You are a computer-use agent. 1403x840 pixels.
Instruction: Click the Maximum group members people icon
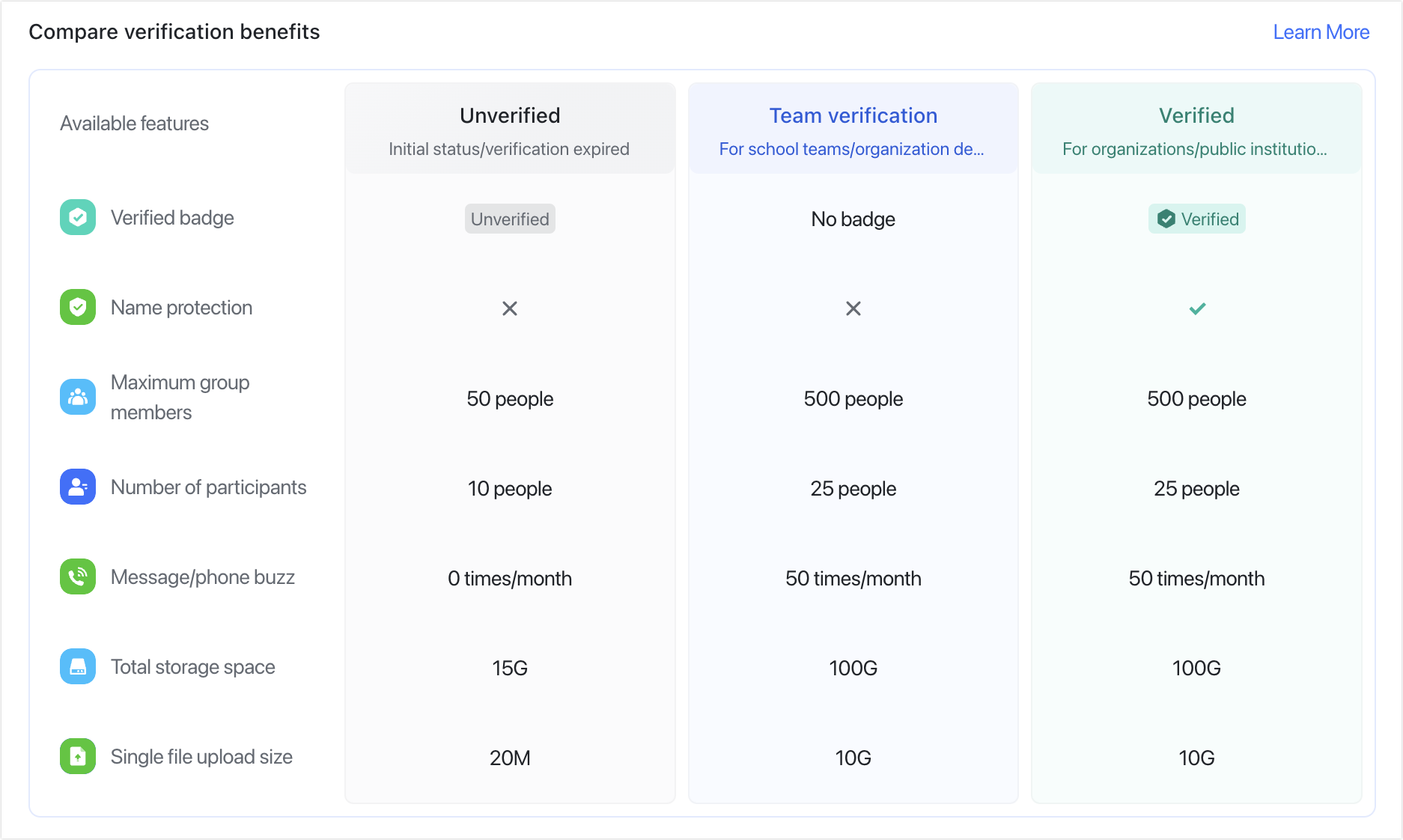[77, 397]
